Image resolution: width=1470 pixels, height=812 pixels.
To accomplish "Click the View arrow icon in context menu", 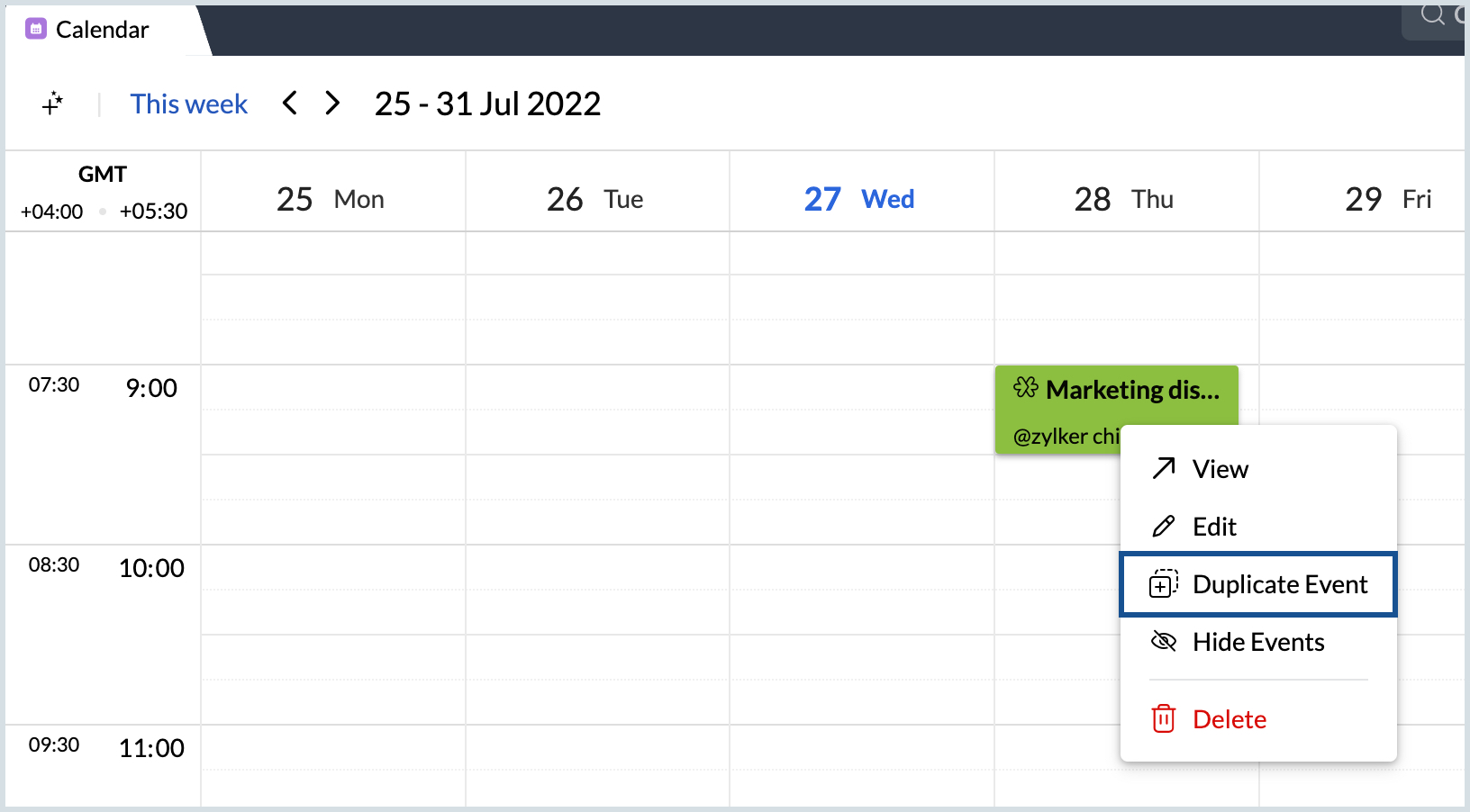I will pos(1164,468).
